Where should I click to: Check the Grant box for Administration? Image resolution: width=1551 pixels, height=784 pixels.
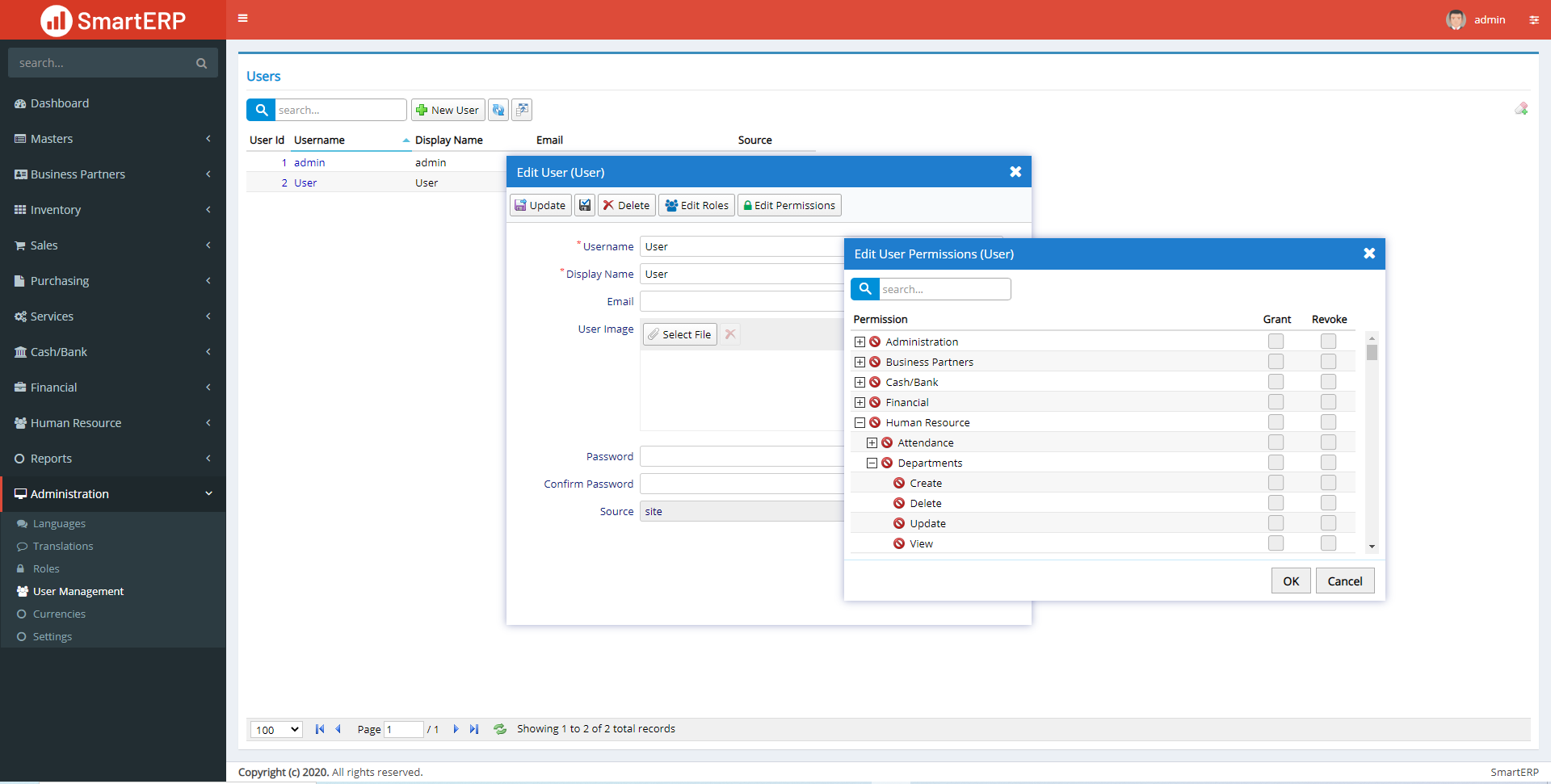[x=1276, y=341]
